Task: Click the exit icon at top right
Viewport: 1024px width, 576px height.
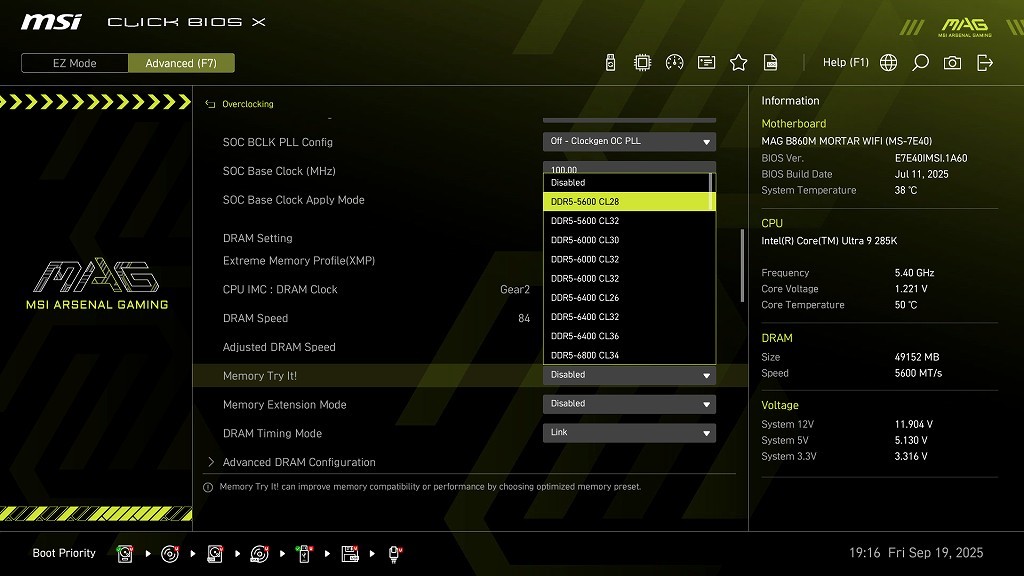Action: click(985, 63)
